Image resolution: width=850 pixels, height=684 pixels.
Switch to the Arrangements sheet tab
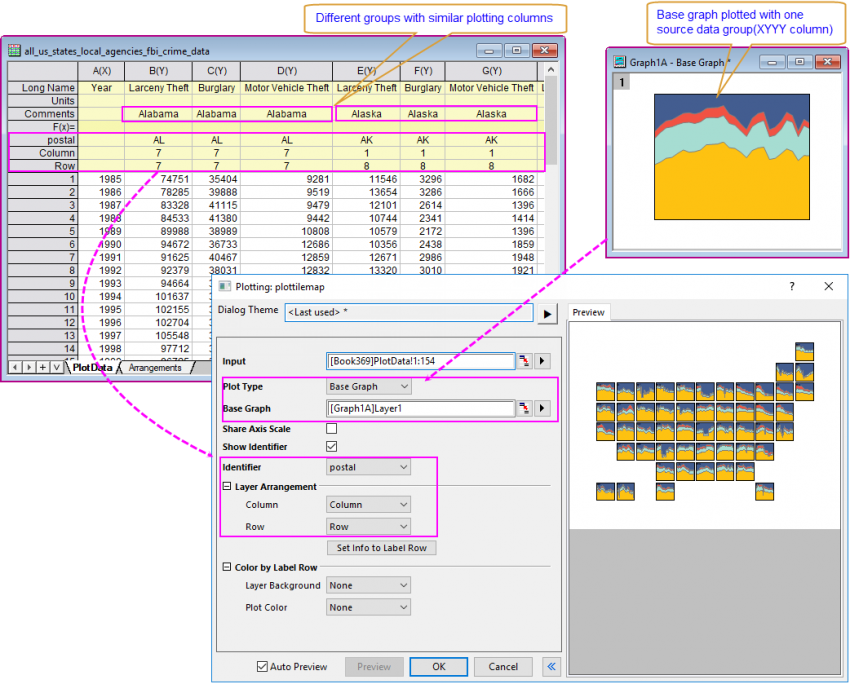coord(155,368)
